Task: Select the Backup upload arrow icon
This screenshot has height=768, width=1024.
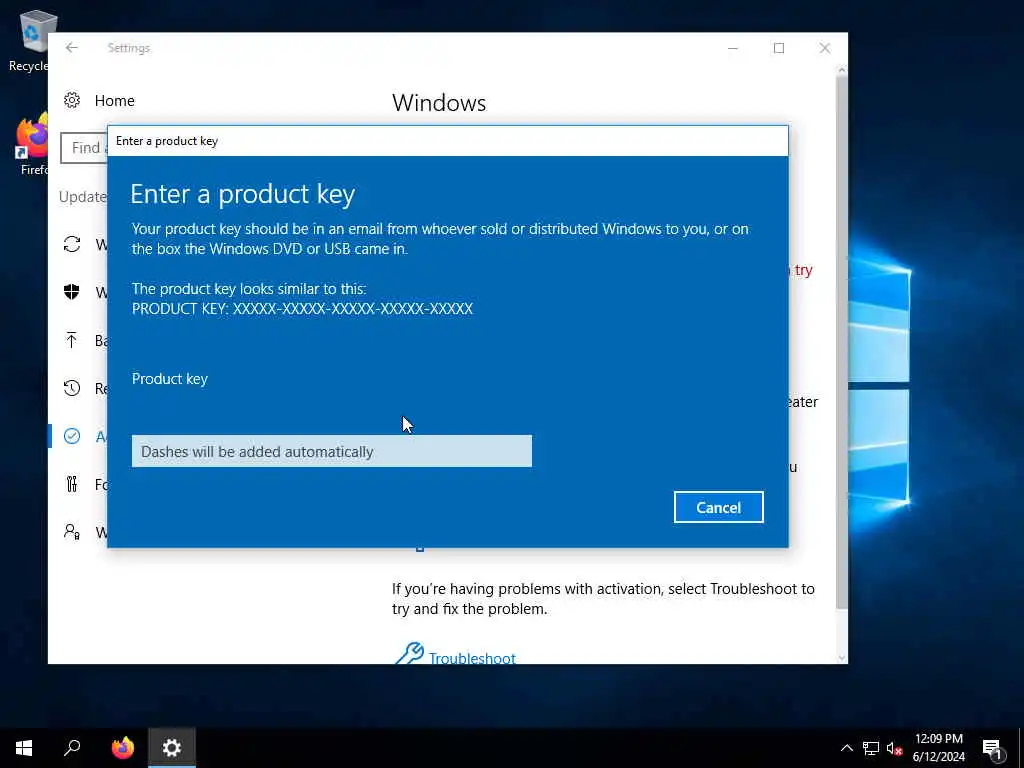Action: coord(72,340)
